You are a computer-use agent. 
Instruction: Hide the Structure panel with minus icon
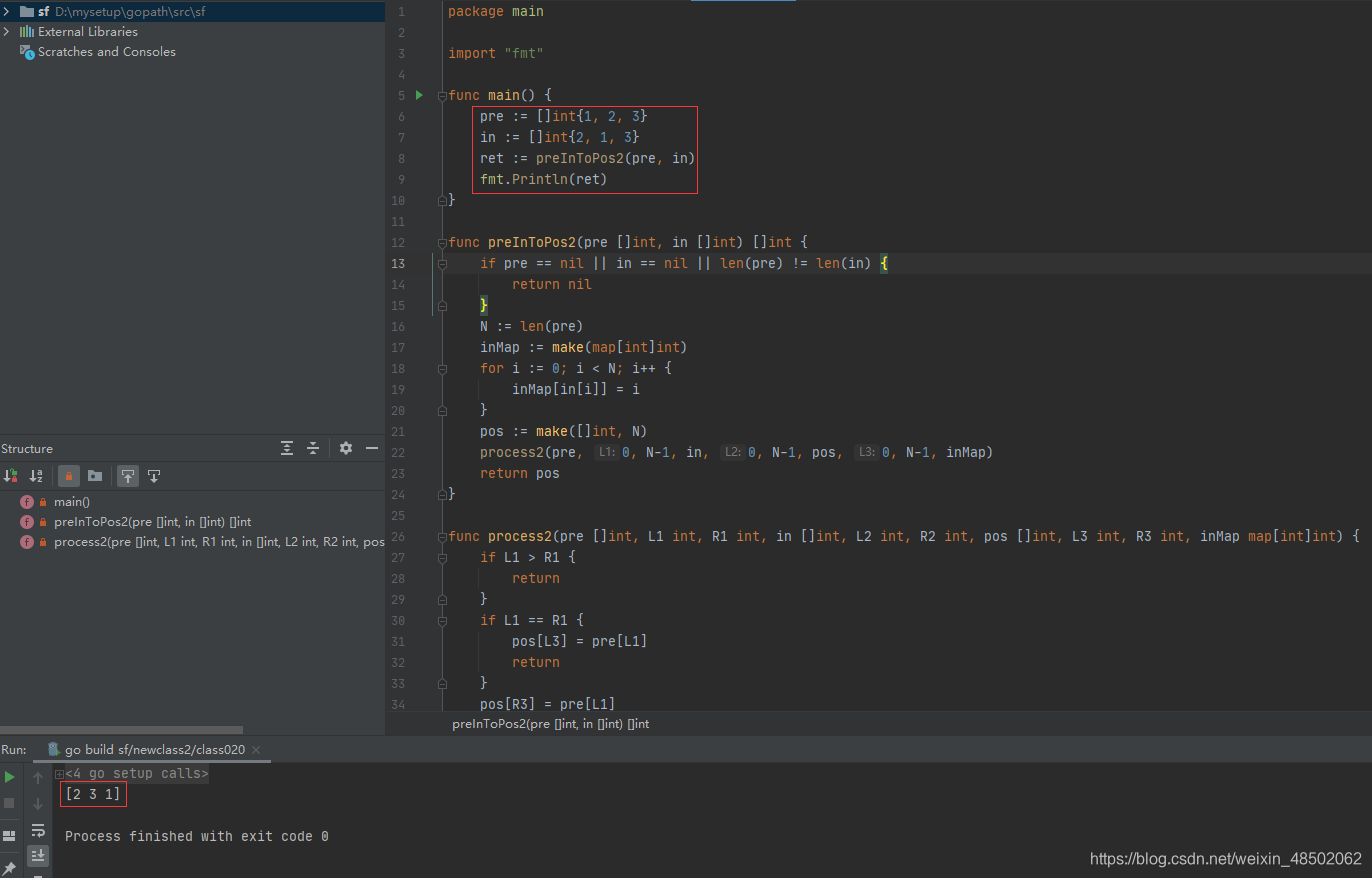(372, 448)
